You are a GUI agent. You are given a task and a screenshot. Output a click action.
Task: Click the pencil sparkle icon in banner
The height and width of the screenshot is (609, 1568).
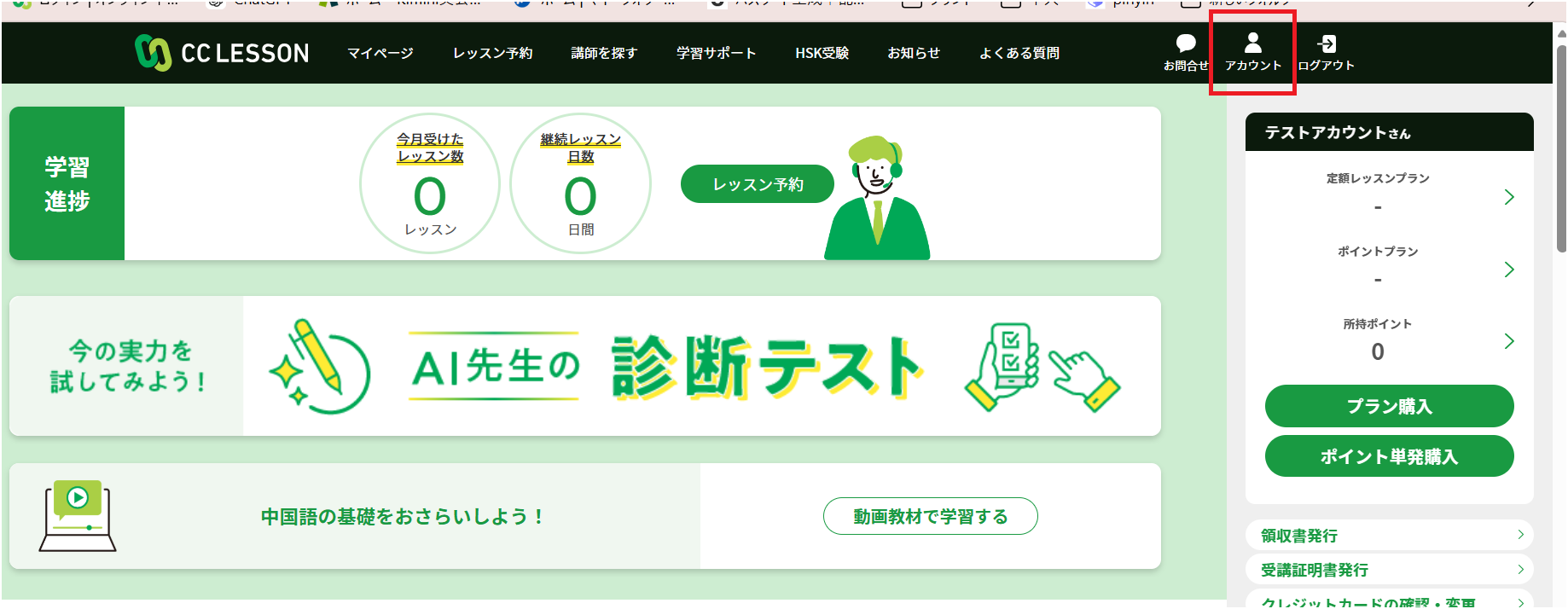point(320,367)
